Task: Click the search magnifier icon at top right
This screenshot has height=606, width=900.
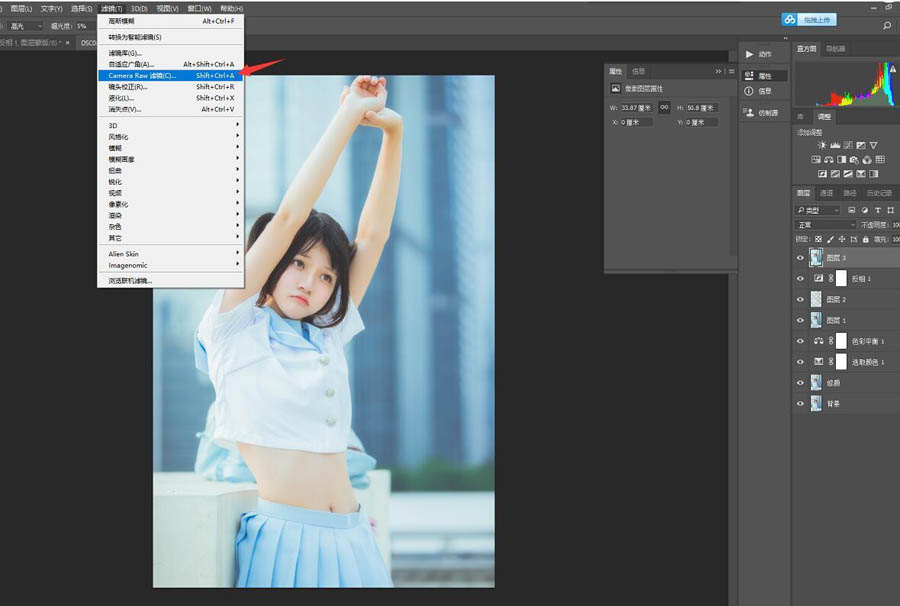Action: [886, 26]
